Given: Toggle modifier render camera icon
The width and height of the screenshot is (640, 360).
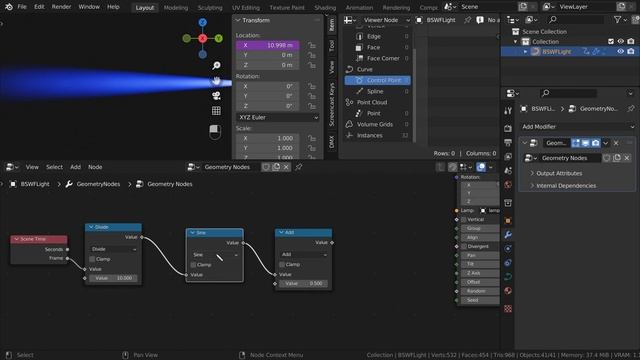Looking at the screenshot, I should coord(596,143).
